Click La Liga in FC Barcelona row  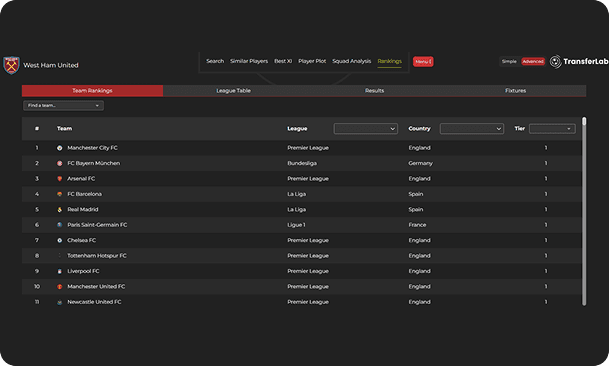[297, 194]
